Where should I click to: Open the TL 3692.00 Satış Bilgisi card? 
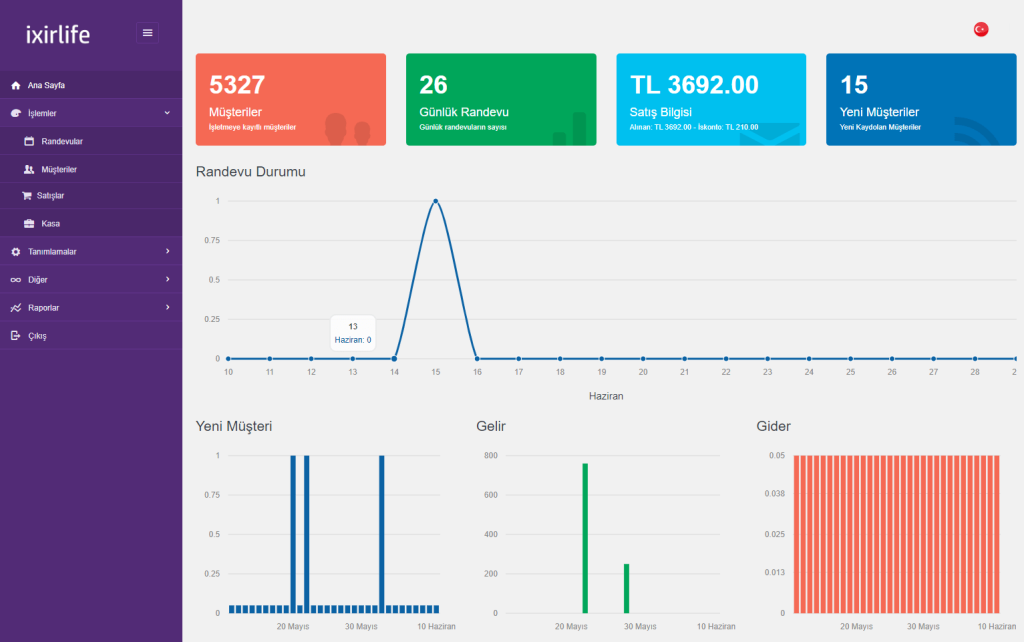pos(711,99)
